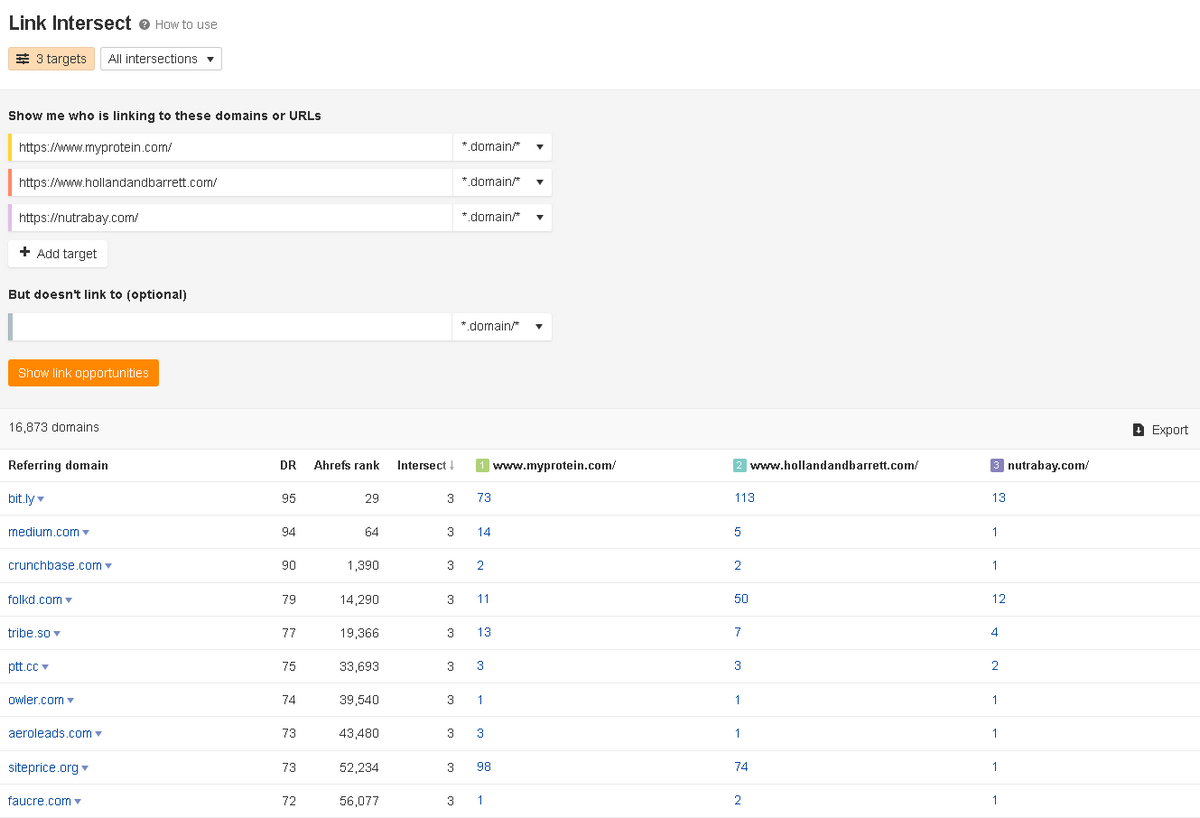The height and width of the screenshot is (818, 1200).
Task: Click medium.com's 5 links to hollandandbarrett
Action: tap(738, 532)
